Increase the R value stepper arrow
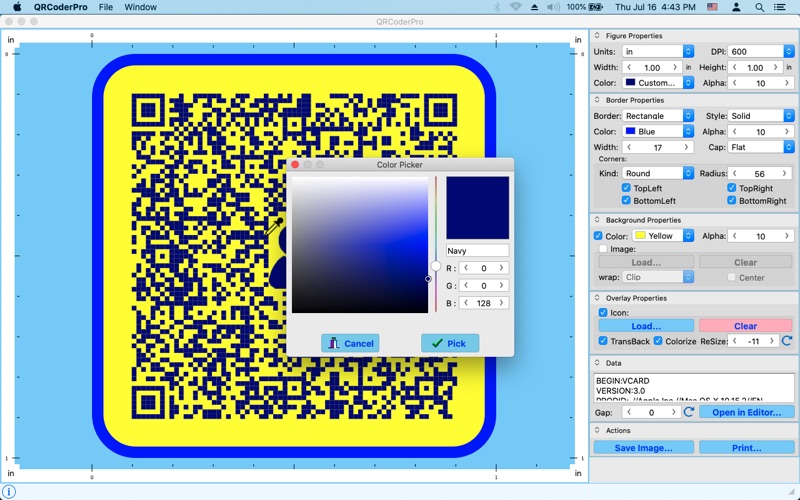The width and height of the screenshot is (800, 500). click(x=501, y=268)
